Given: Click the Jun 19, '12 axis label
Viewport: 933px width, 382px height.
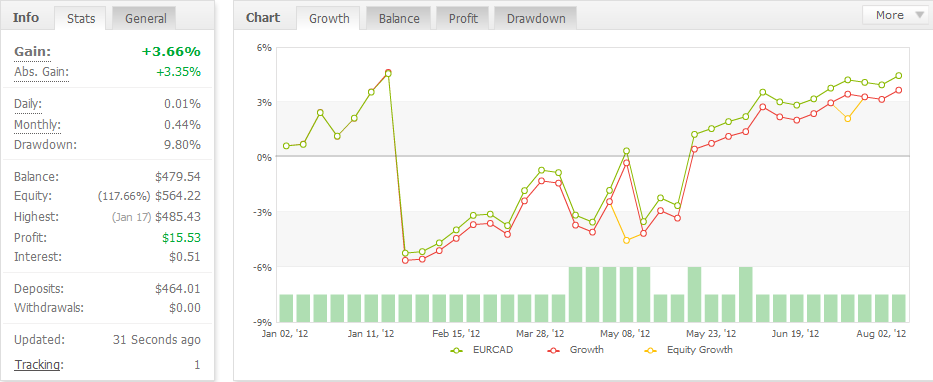Looking at the screenshot, I should click(795, 334).
